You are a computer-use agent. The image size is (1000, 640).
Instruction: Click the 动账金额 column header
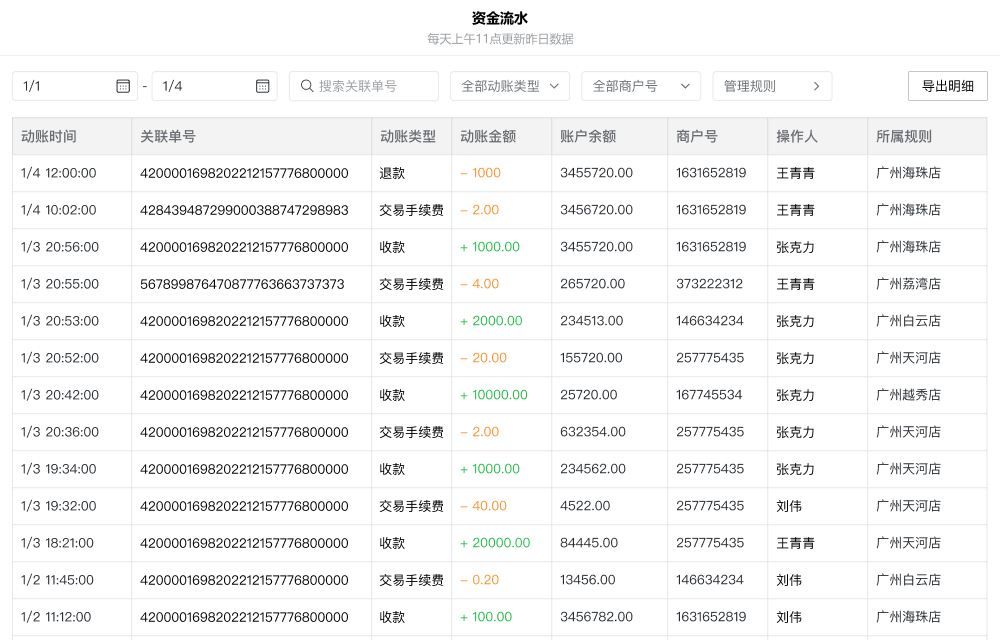(x=488, y=137)
